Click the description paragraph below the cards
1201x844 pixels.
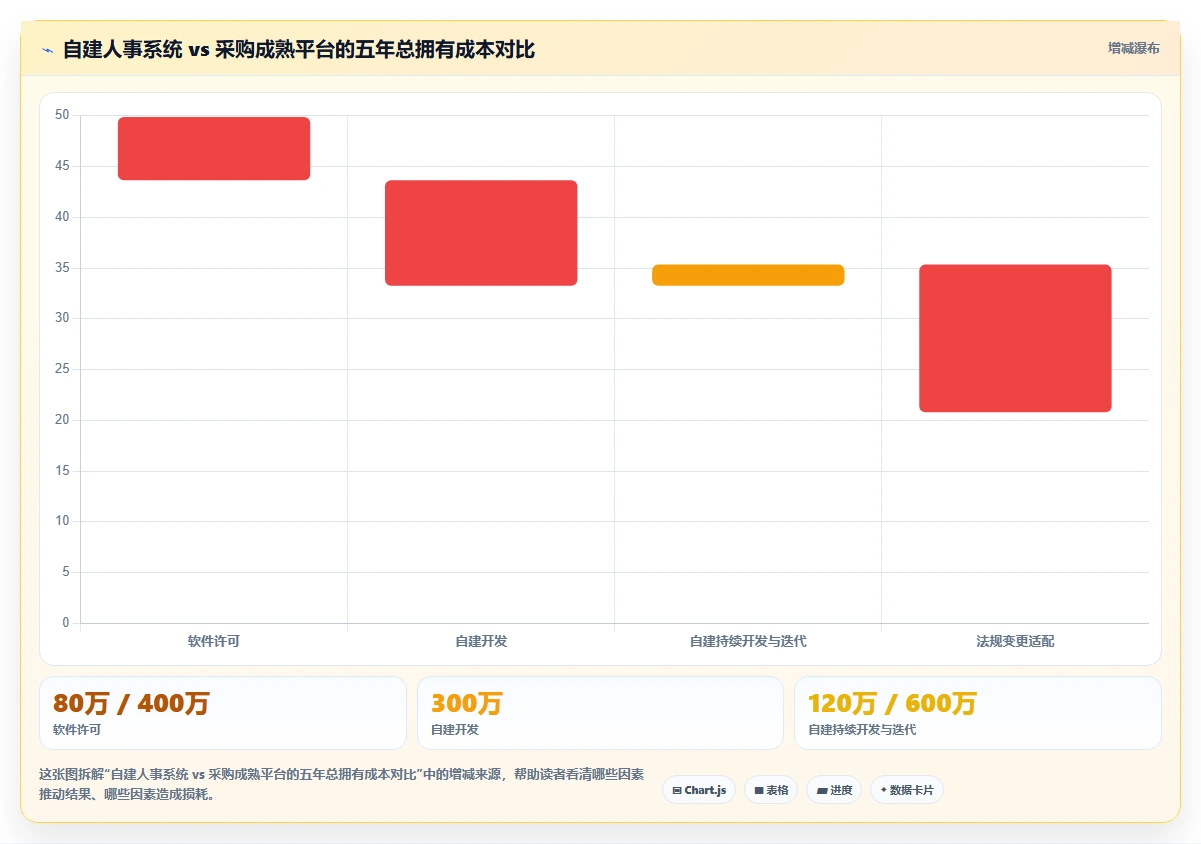tap(341, 785)
